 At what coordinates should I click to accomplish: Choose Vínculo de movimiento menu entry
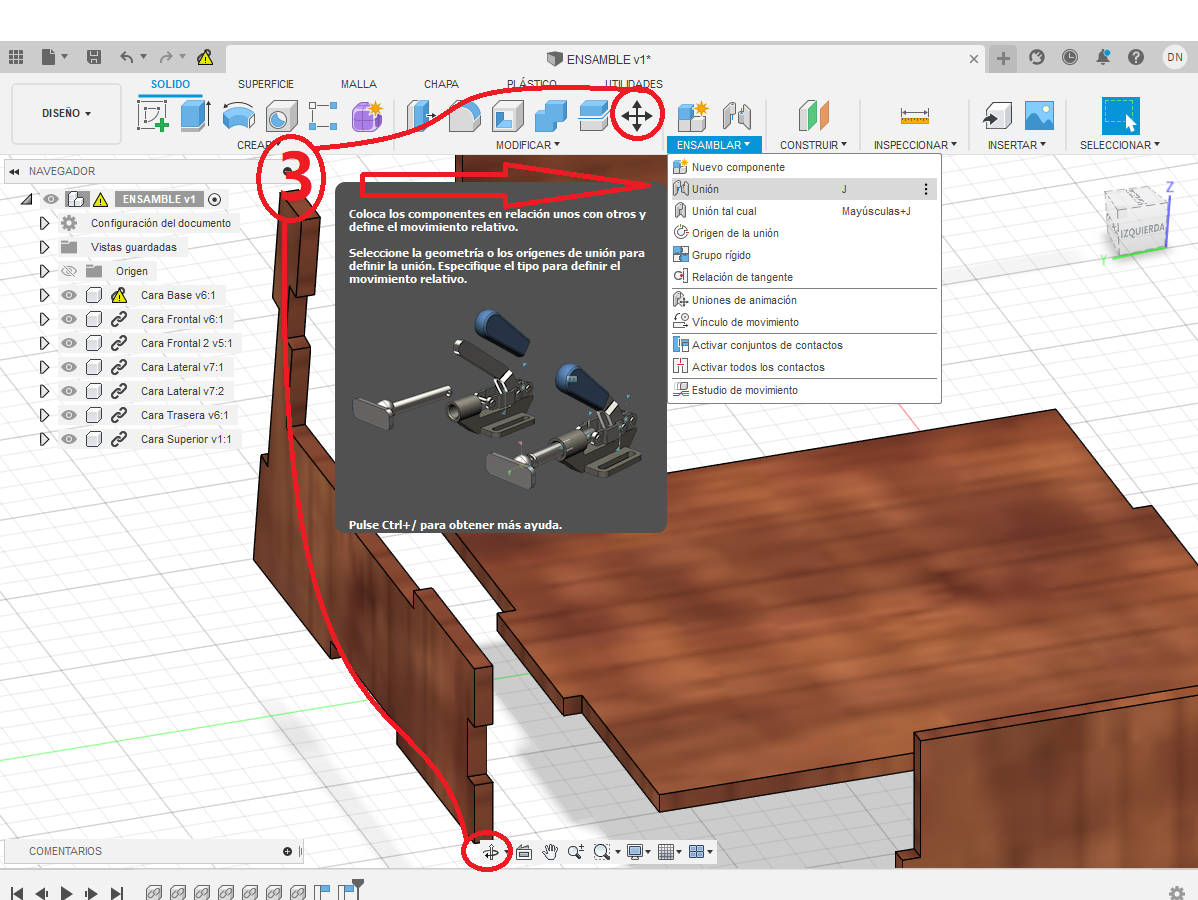pyautogui.click(x=805, y=322)
